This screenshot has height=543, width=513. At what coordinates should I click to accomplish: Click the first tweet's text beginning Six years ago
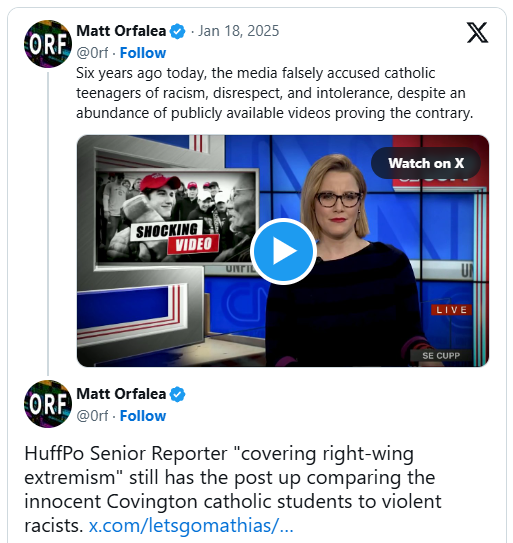[x=275, y=93]
